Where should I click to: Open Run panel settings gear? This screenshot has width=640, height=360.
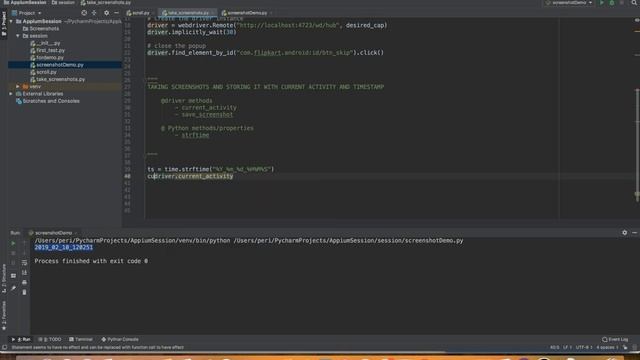624,233
